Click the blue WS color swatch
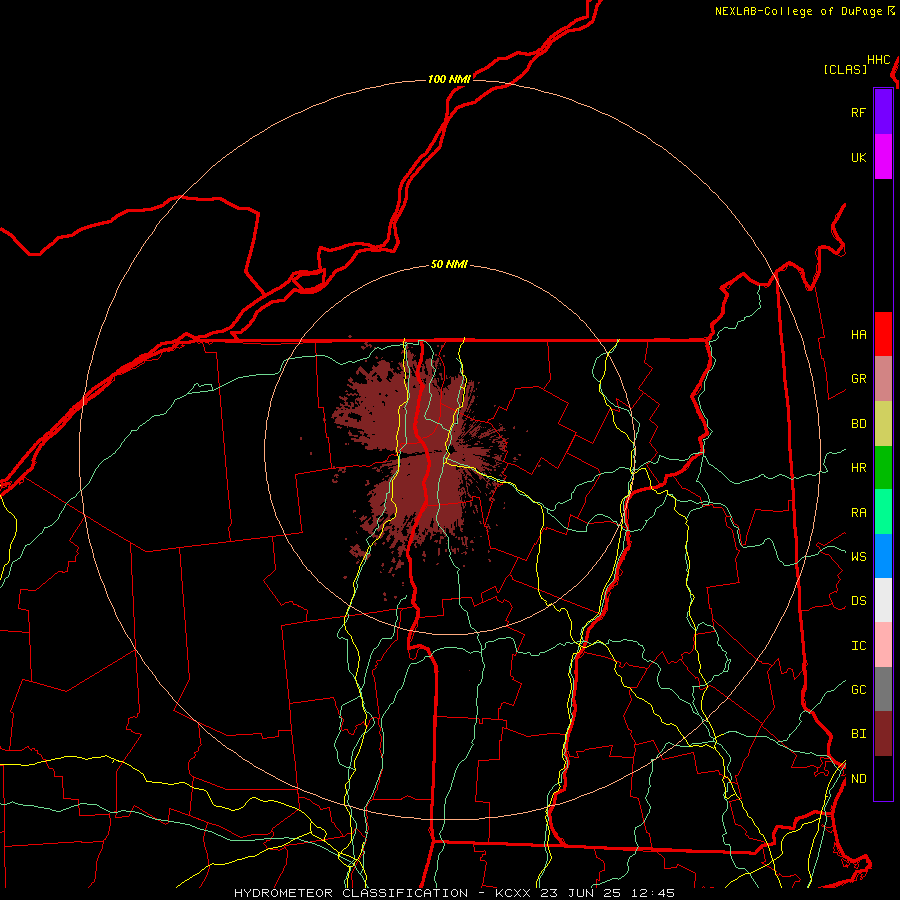 click(883, 556)
